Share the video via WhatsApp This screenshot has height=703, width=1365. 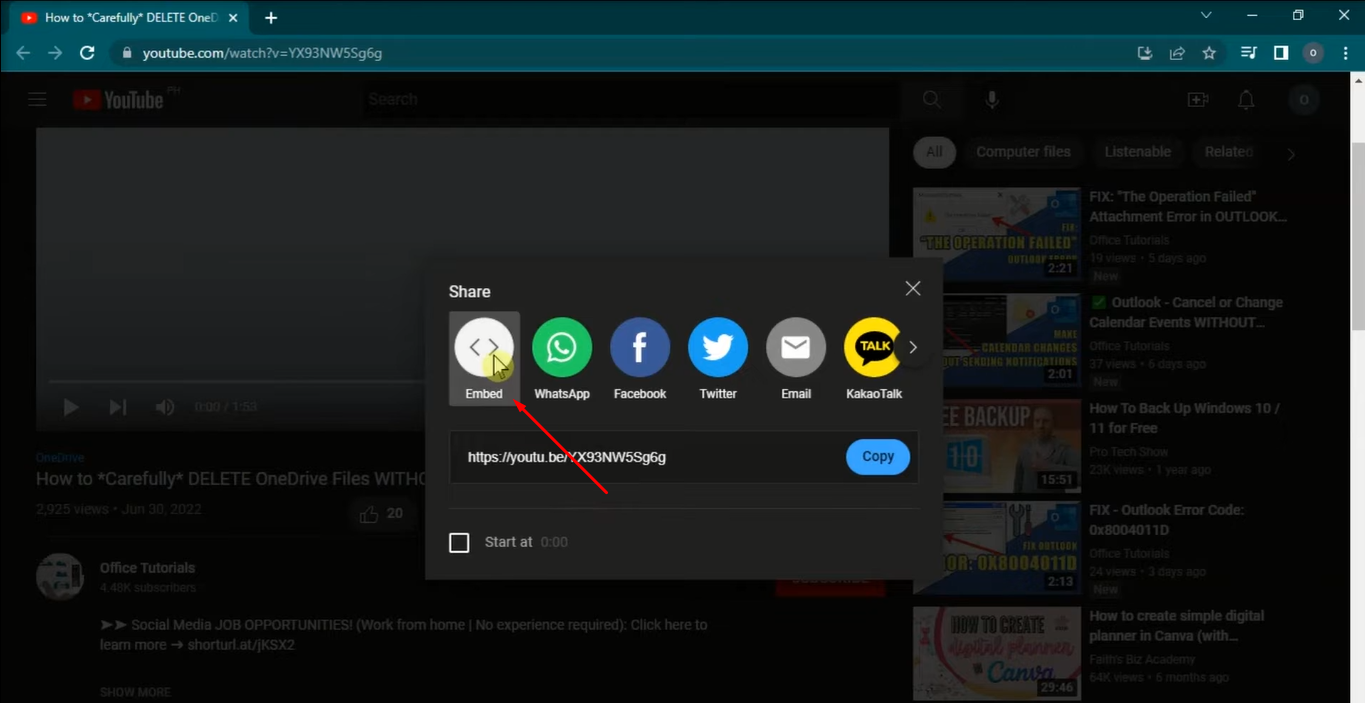[561, 346]
